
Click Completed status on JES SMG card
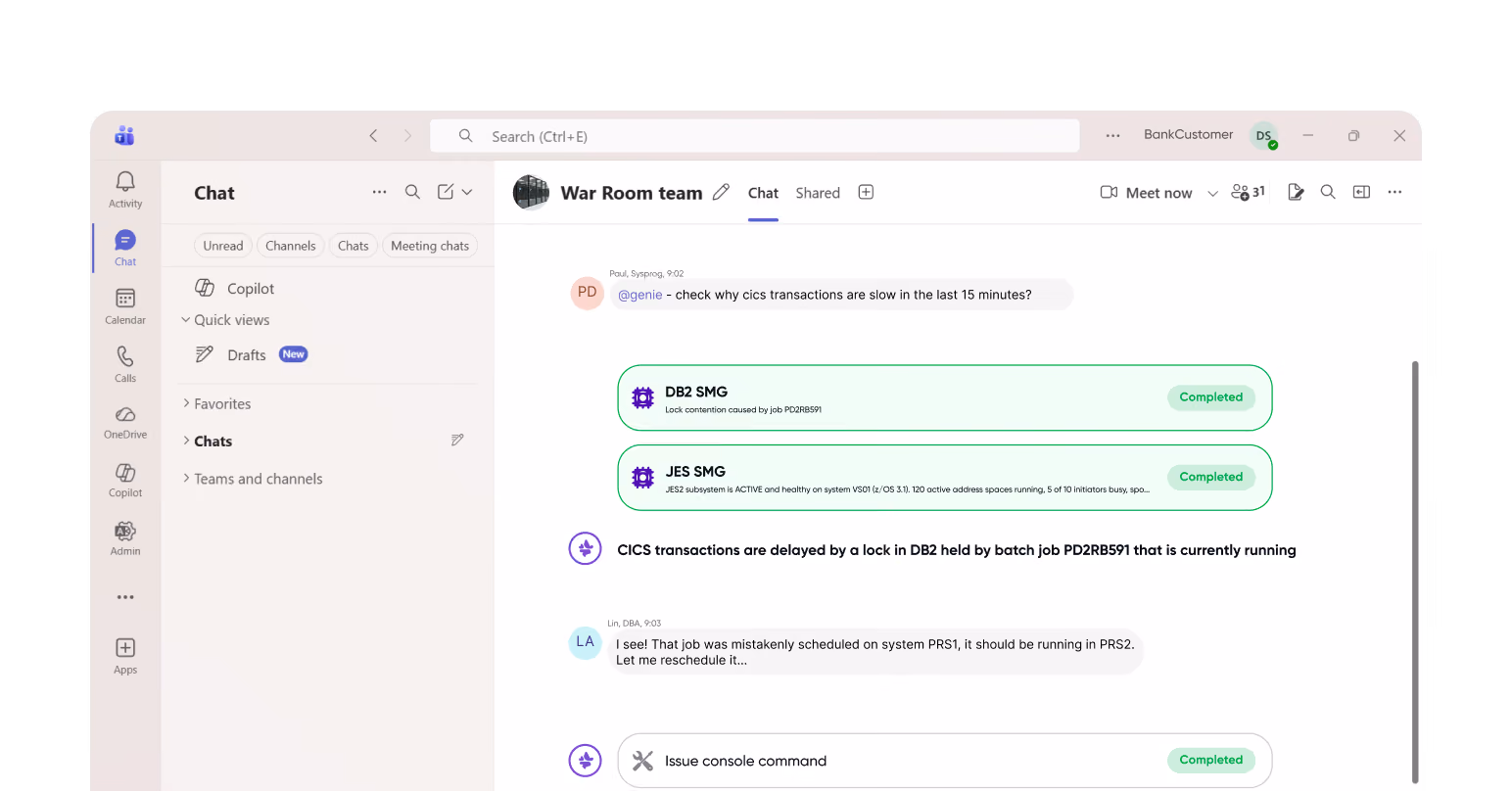(1211, 477)
